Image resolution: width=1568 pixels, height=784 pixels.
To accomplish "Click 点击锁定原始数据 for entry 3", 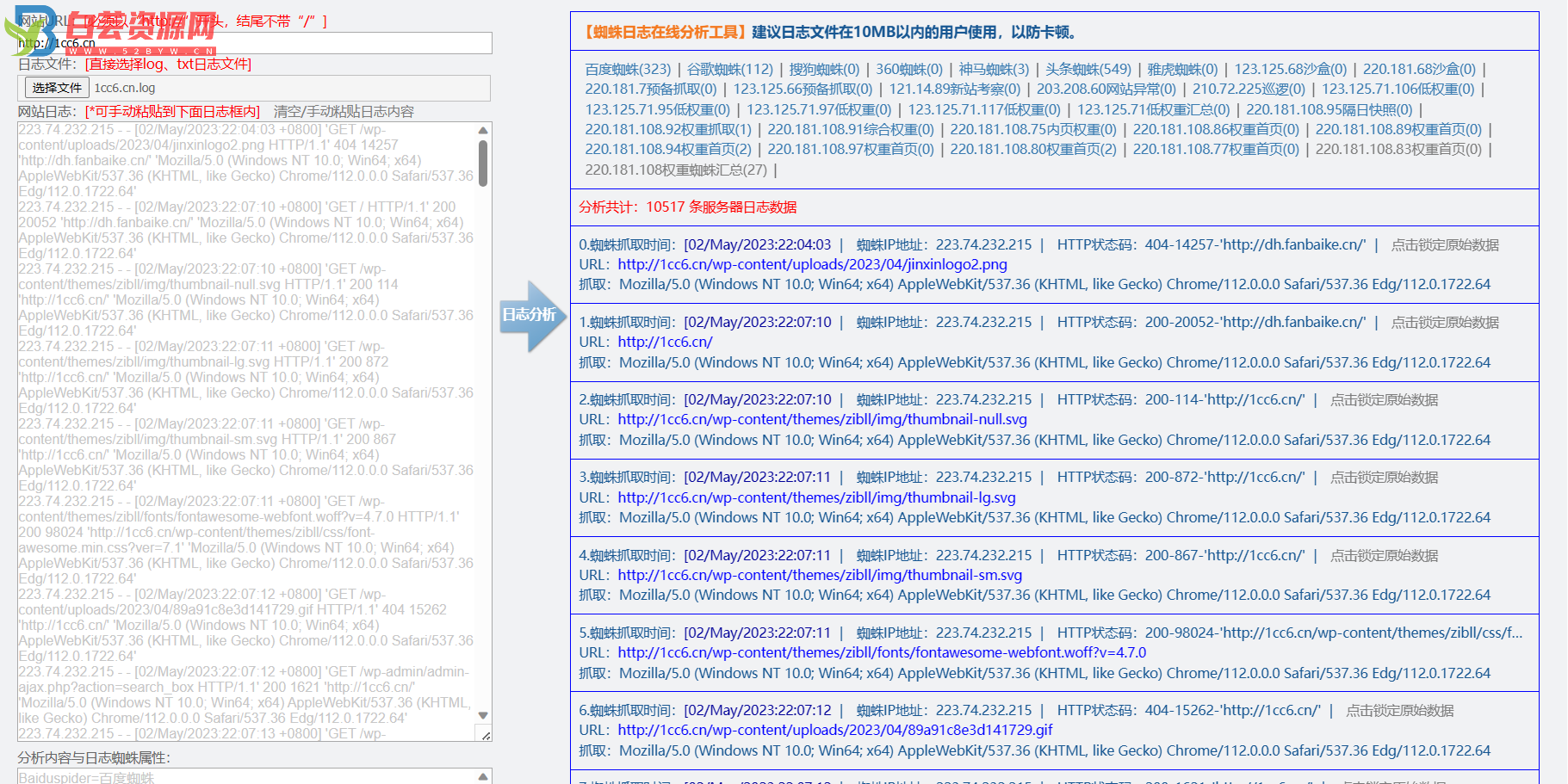I will tap(1384, 477).
